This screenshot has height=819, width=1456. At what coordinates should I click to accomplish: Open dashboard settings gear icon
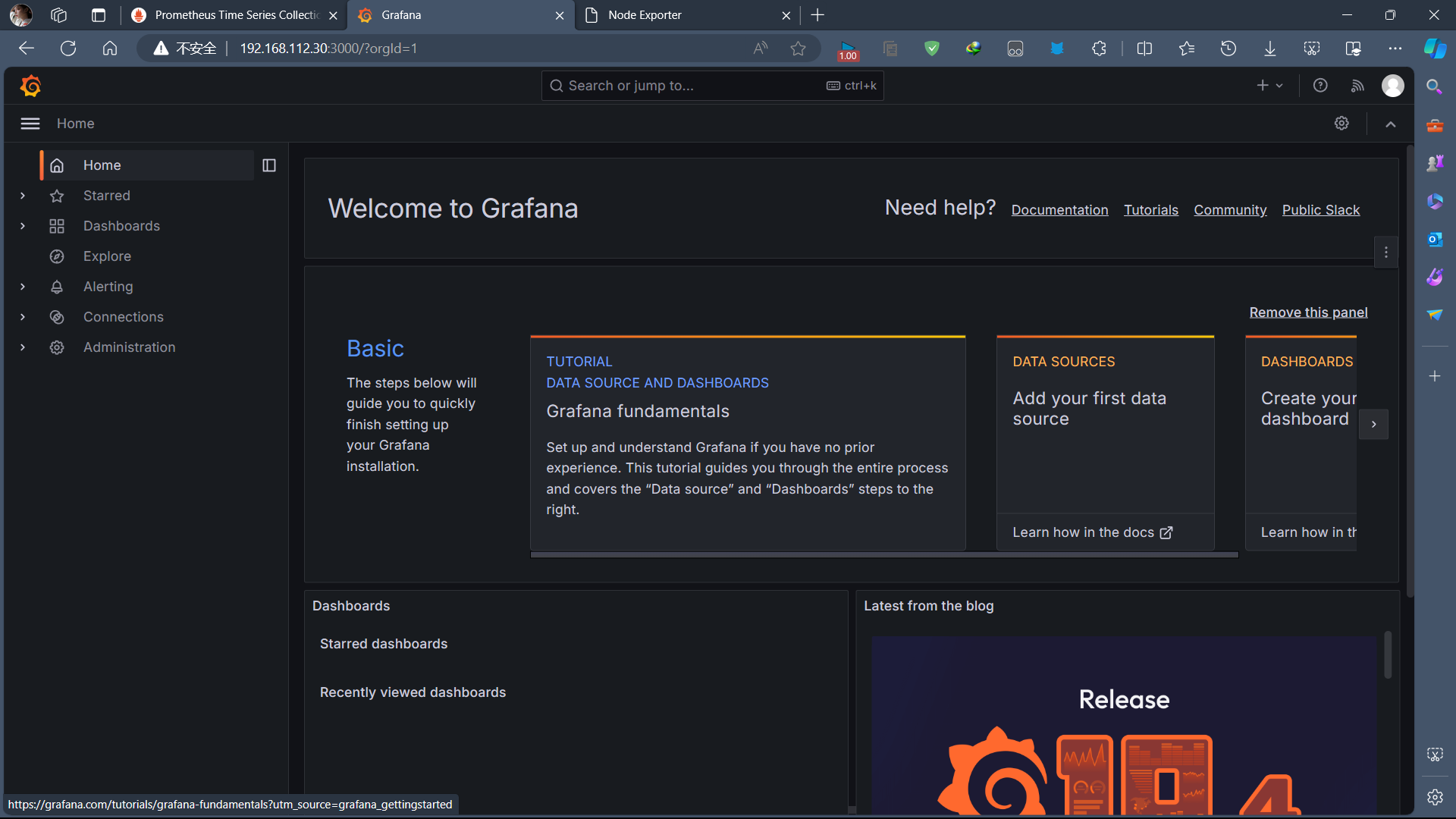coord(1341,124)
